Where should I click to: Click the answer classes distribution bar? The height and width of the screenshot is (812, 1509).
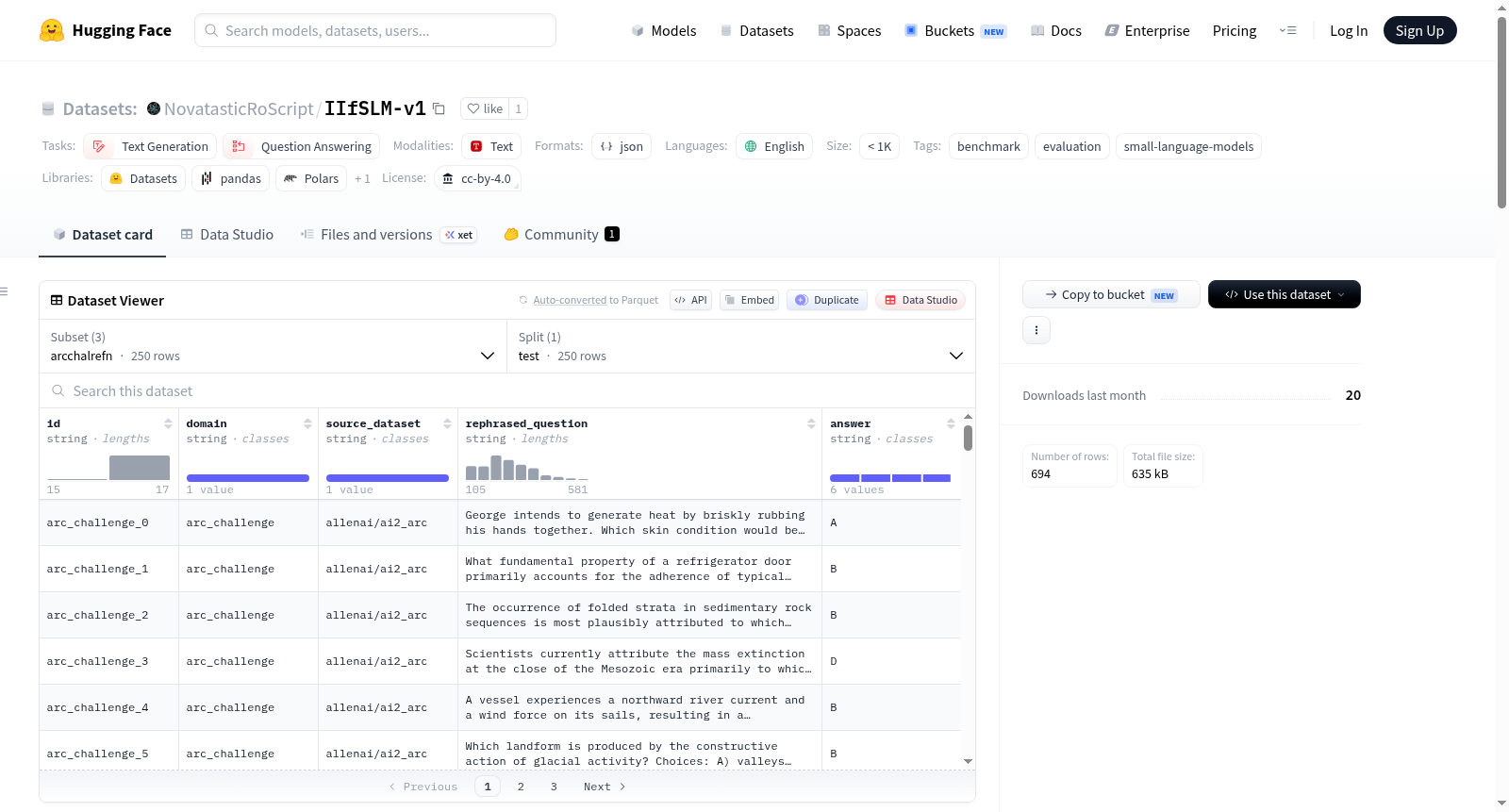tap(890, 478)
